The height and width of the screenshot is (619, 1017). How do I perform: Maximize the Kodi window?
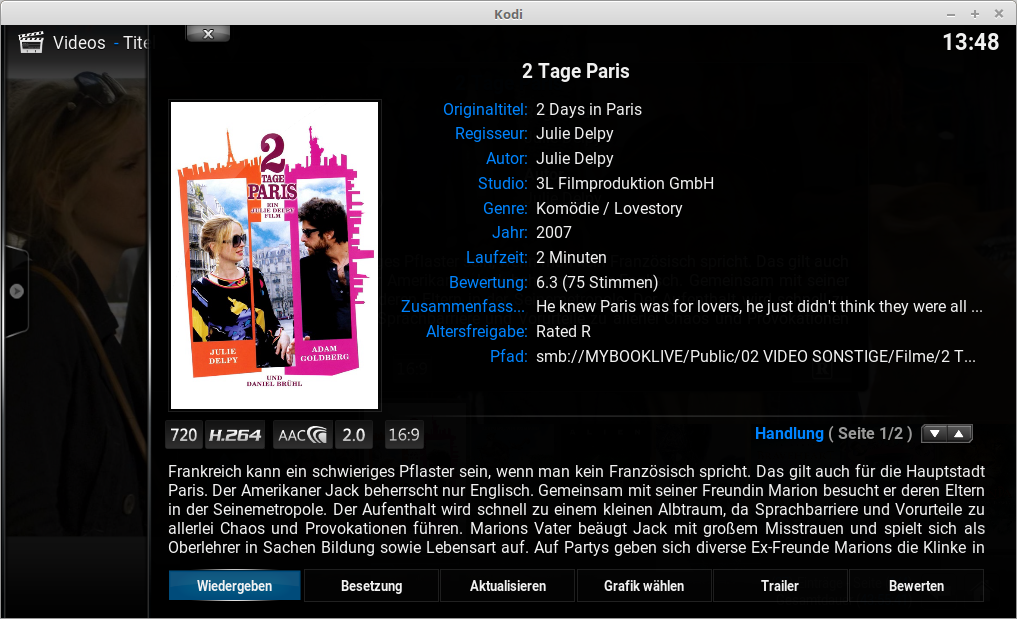point(974,14)
